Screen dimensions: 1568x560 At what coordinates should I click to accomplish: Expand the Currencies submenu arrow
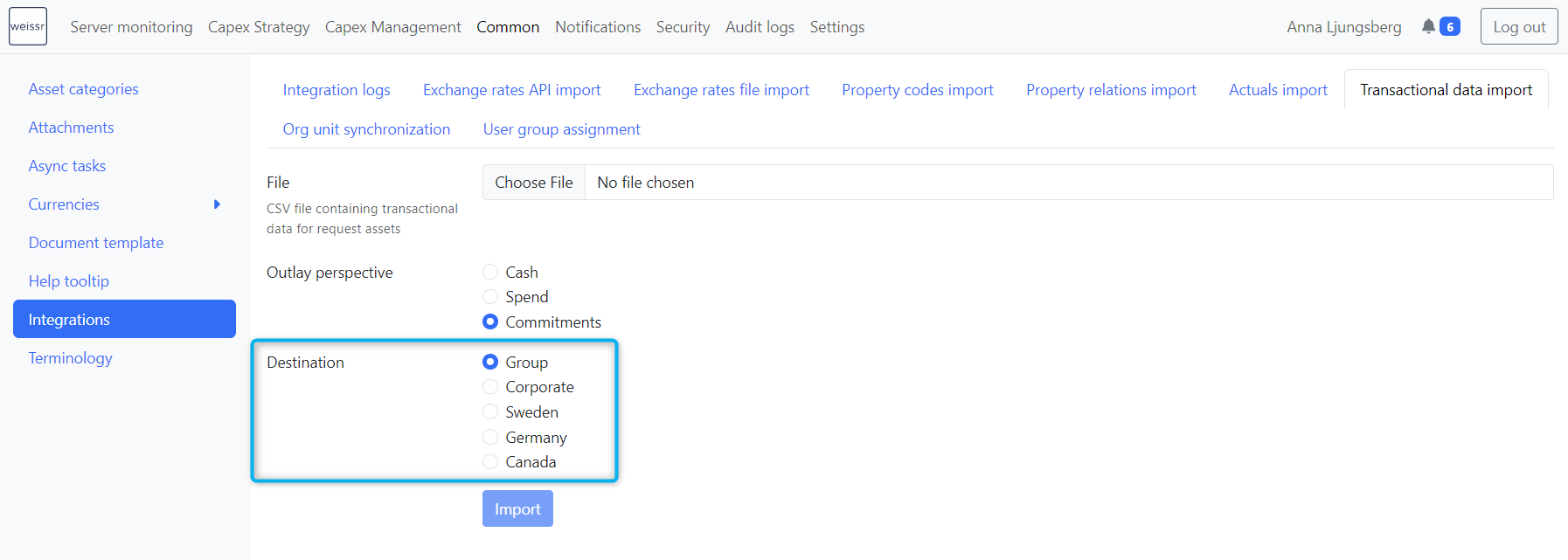pos(217,204)
